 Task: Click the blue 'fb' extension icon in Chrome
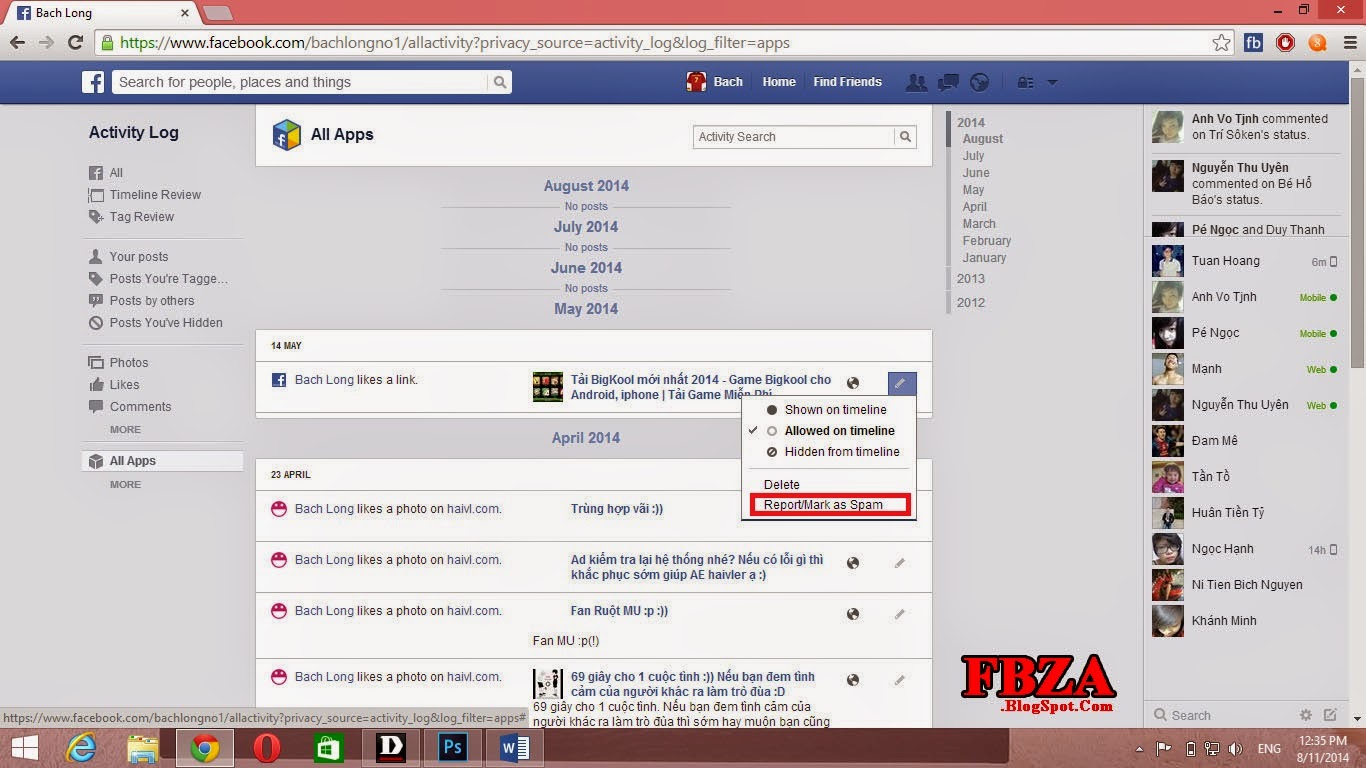point(1253,43)
